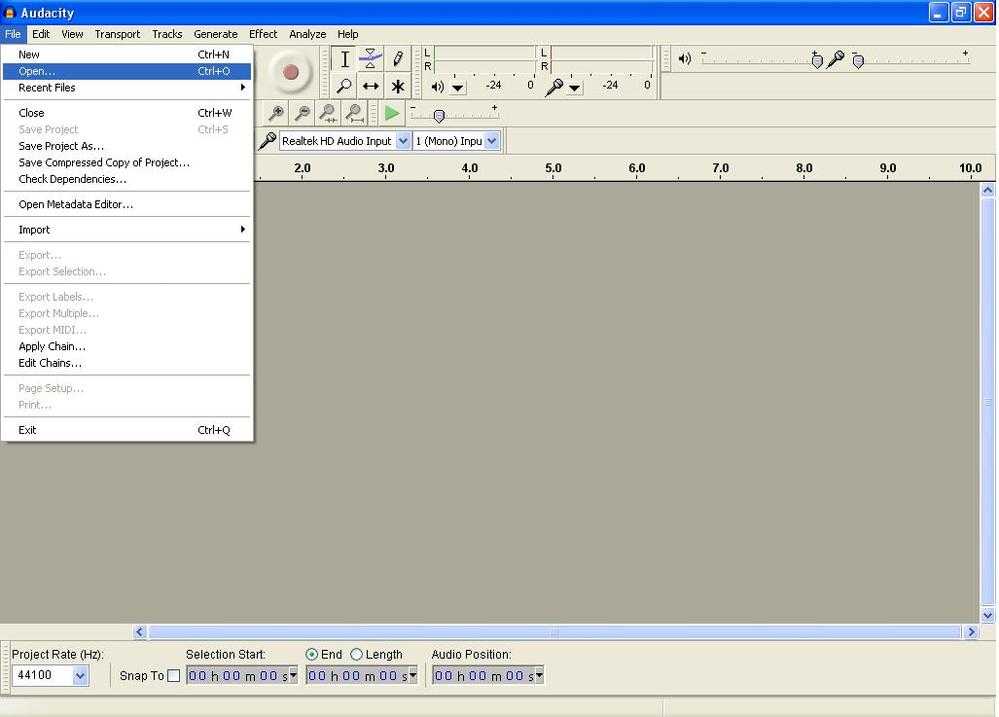Choose Edit Chains... menu entry

(x=127, y=363)
